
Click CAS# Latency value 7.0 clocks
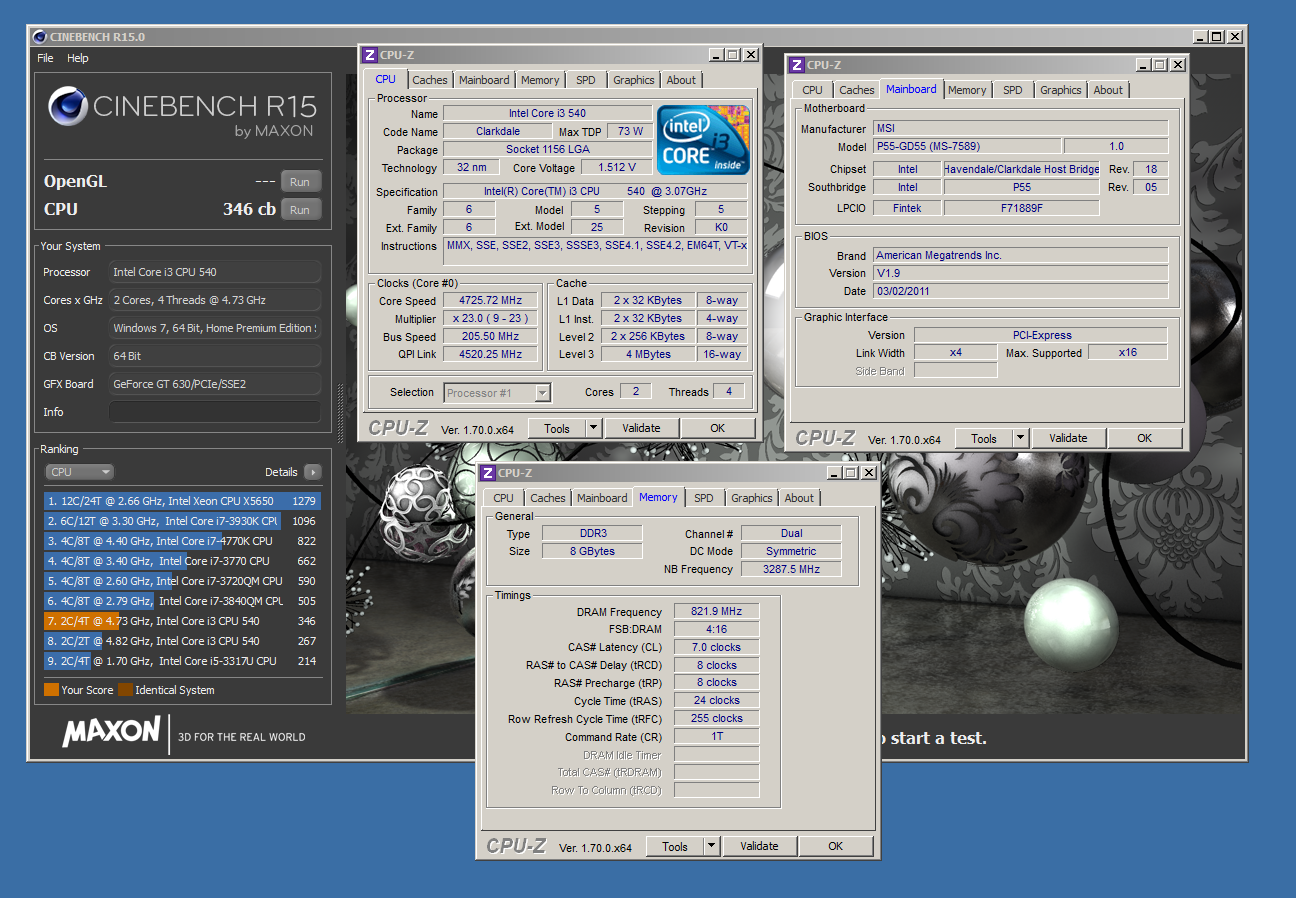tap(716, 647)
